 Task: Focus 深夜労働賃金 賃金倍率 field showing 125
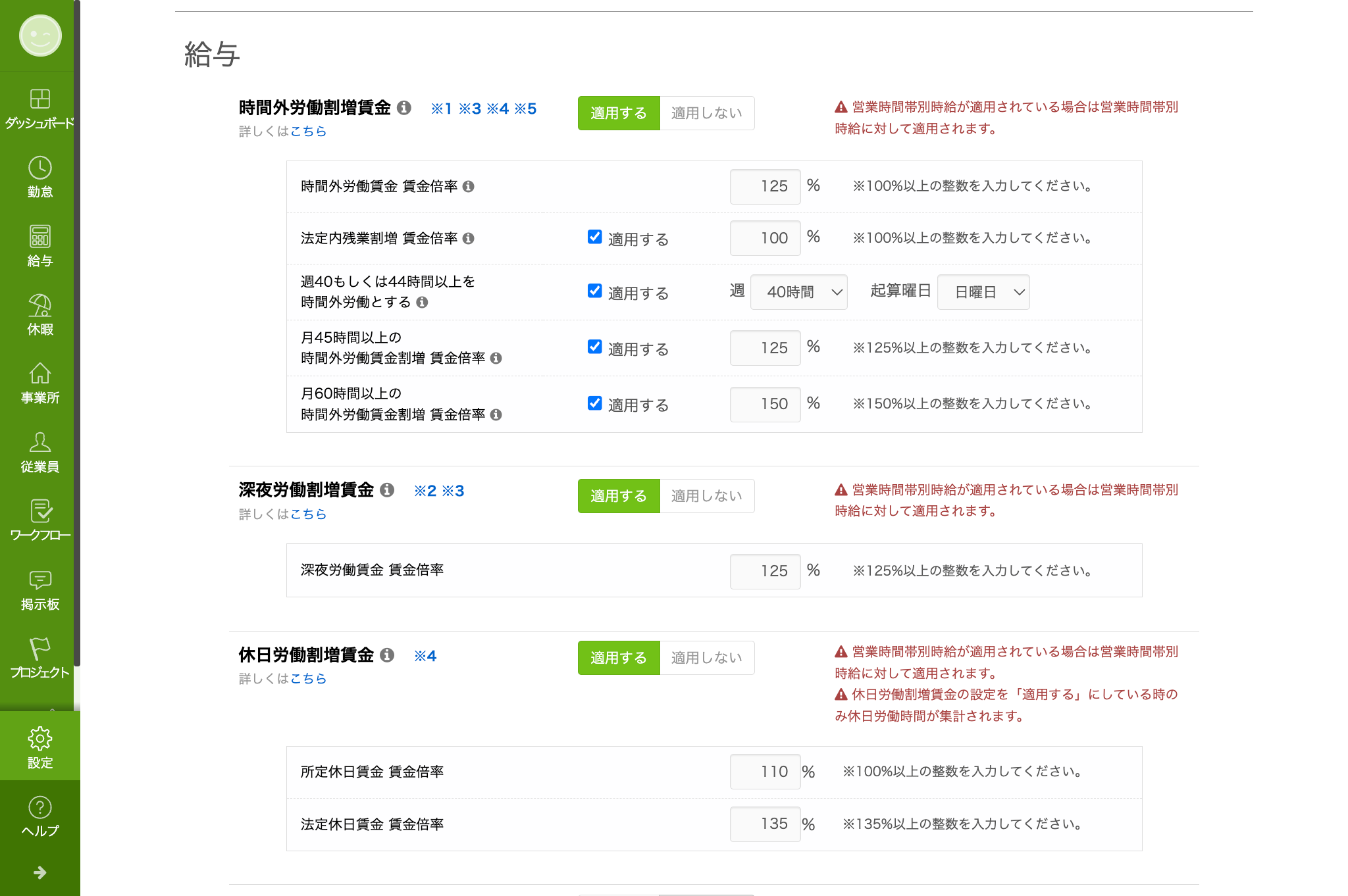click(765, 571)
